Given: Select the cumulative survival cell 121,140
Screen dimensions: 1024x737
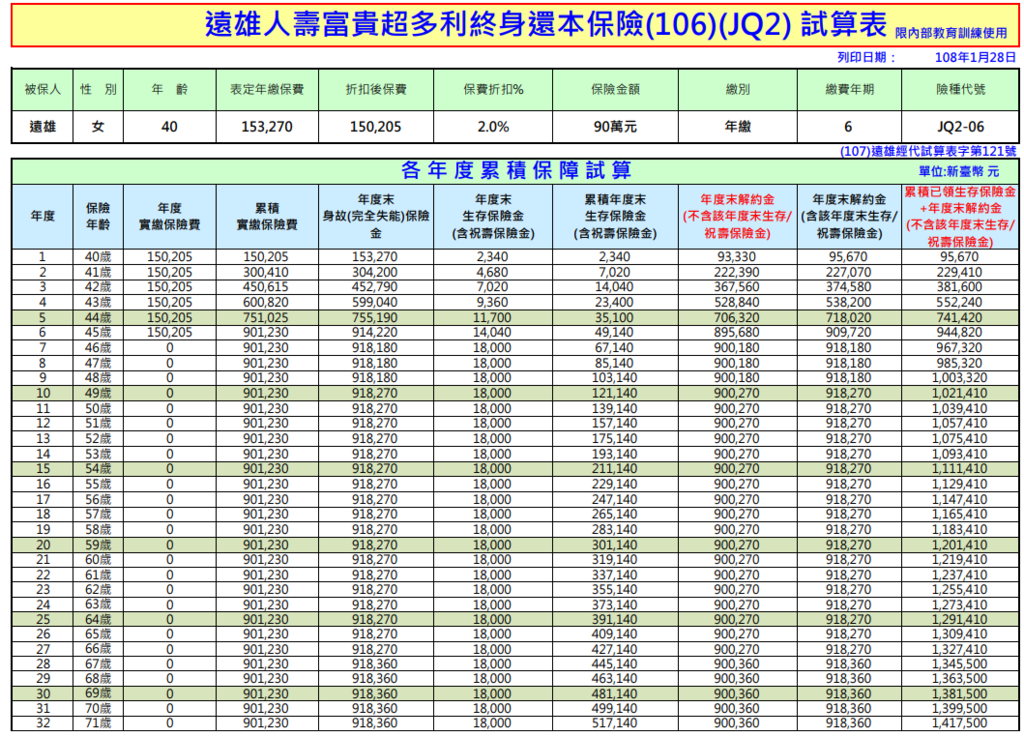Looking at the screenshot, I should 615,393.
